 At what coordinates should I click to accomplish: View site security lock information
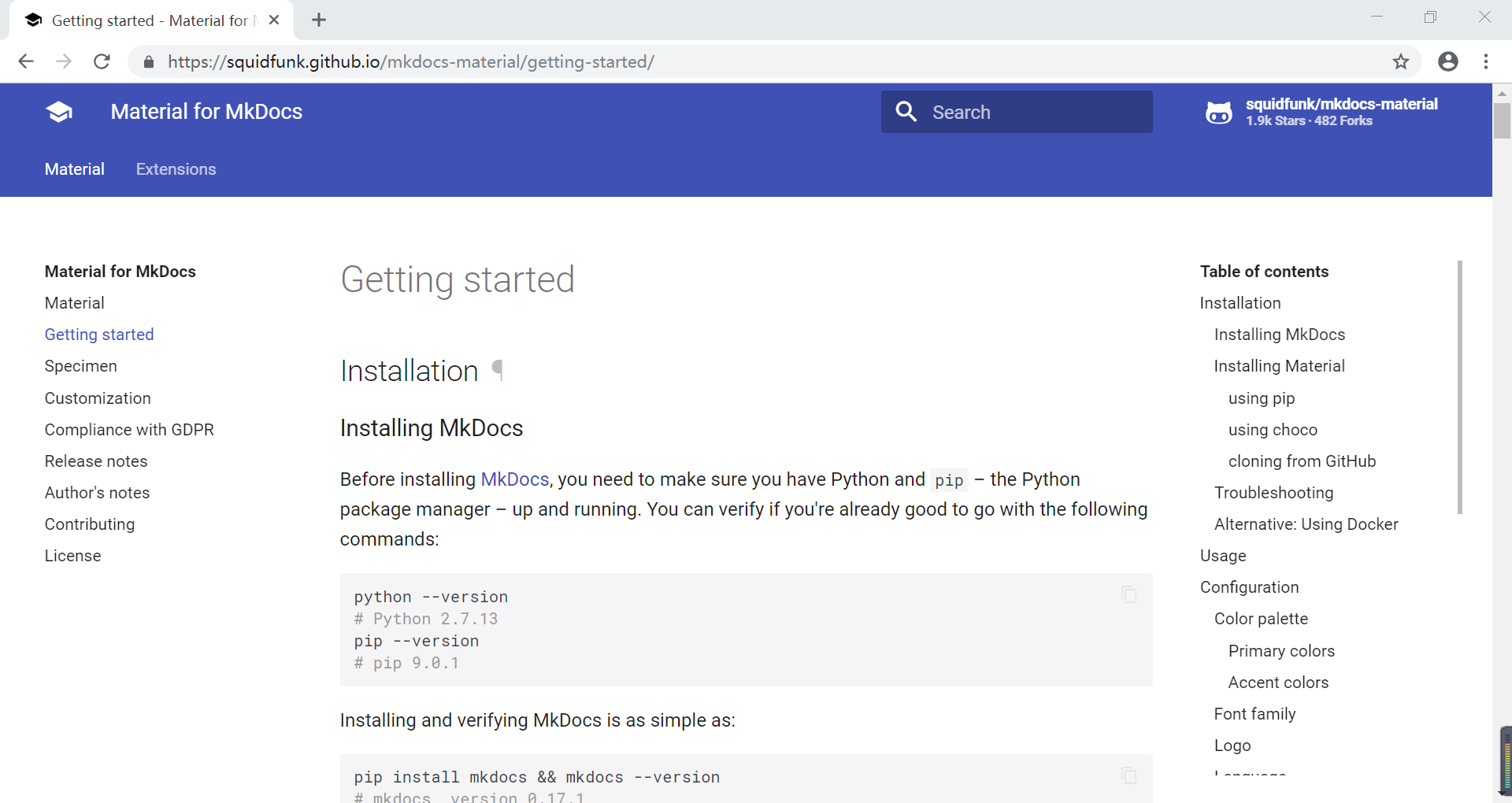149,61
